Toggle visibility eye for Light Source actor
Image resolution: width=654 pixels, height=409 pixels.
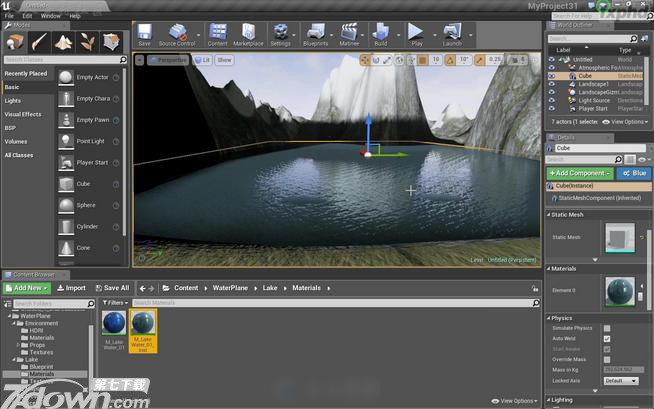click(x=551, y=100)
